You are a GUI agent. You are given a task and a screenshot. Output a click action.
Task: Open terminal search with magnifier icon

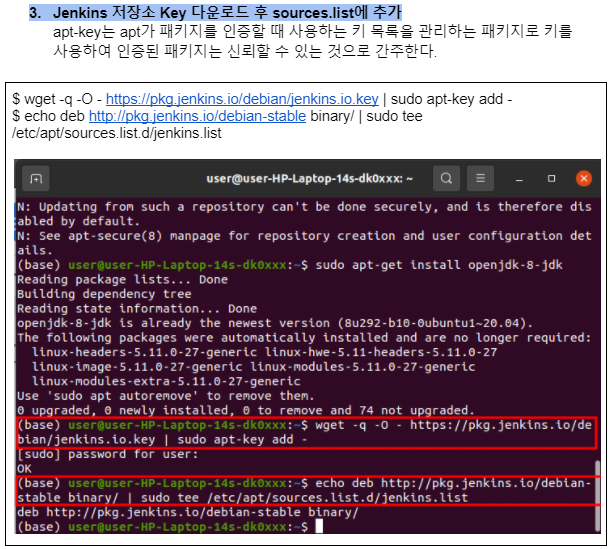(x=446, y=178)
